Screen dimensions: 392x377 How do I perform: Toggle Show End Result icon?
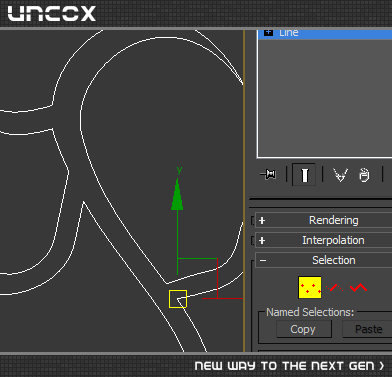[x=304, y=174]
